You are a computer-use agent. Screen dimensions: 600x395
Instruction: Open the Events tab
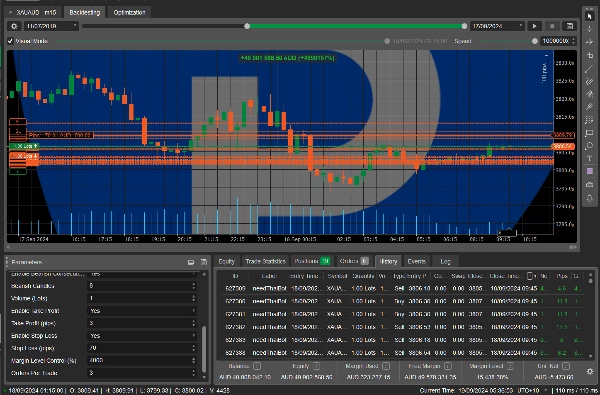coord(416,261)
